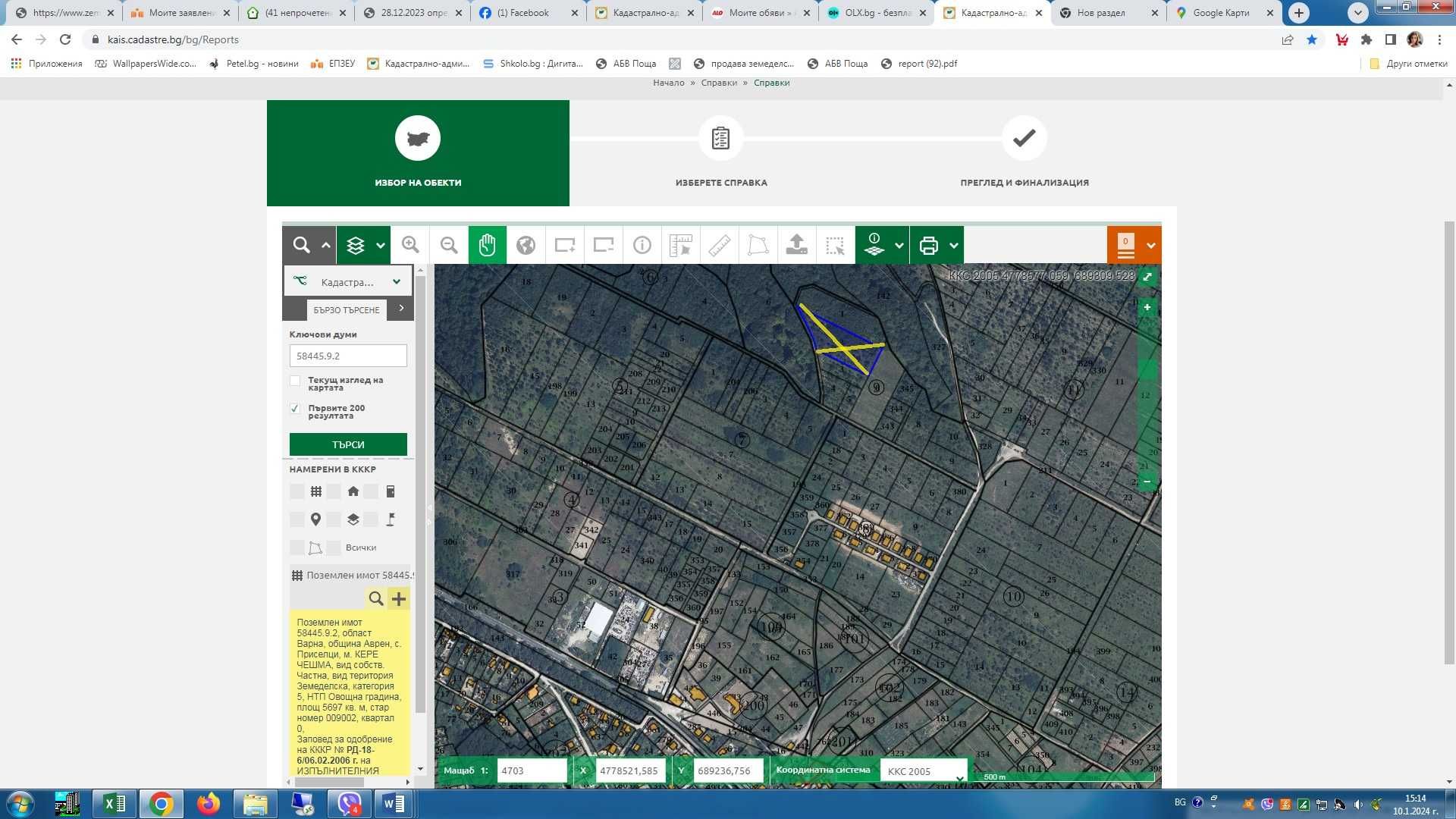
Task: Tick the location pin checkbox
Action: coord(297,519)
